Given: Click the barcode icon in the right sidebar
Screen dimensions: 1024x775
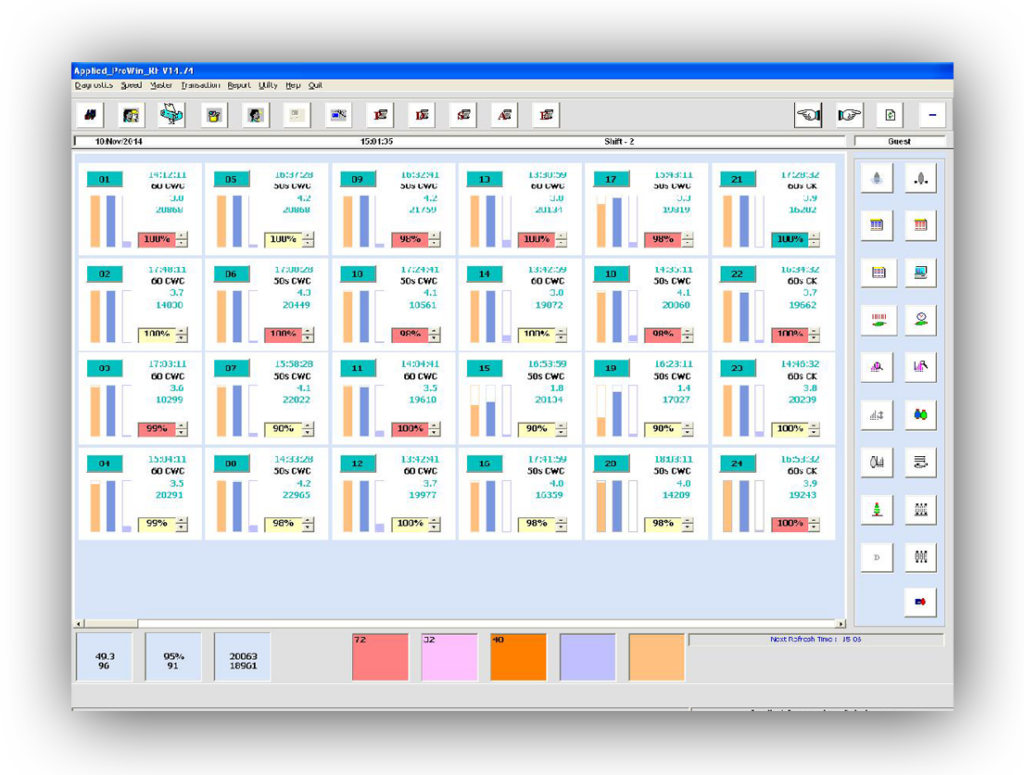Looking at the screenshot, I should point(877,319).
